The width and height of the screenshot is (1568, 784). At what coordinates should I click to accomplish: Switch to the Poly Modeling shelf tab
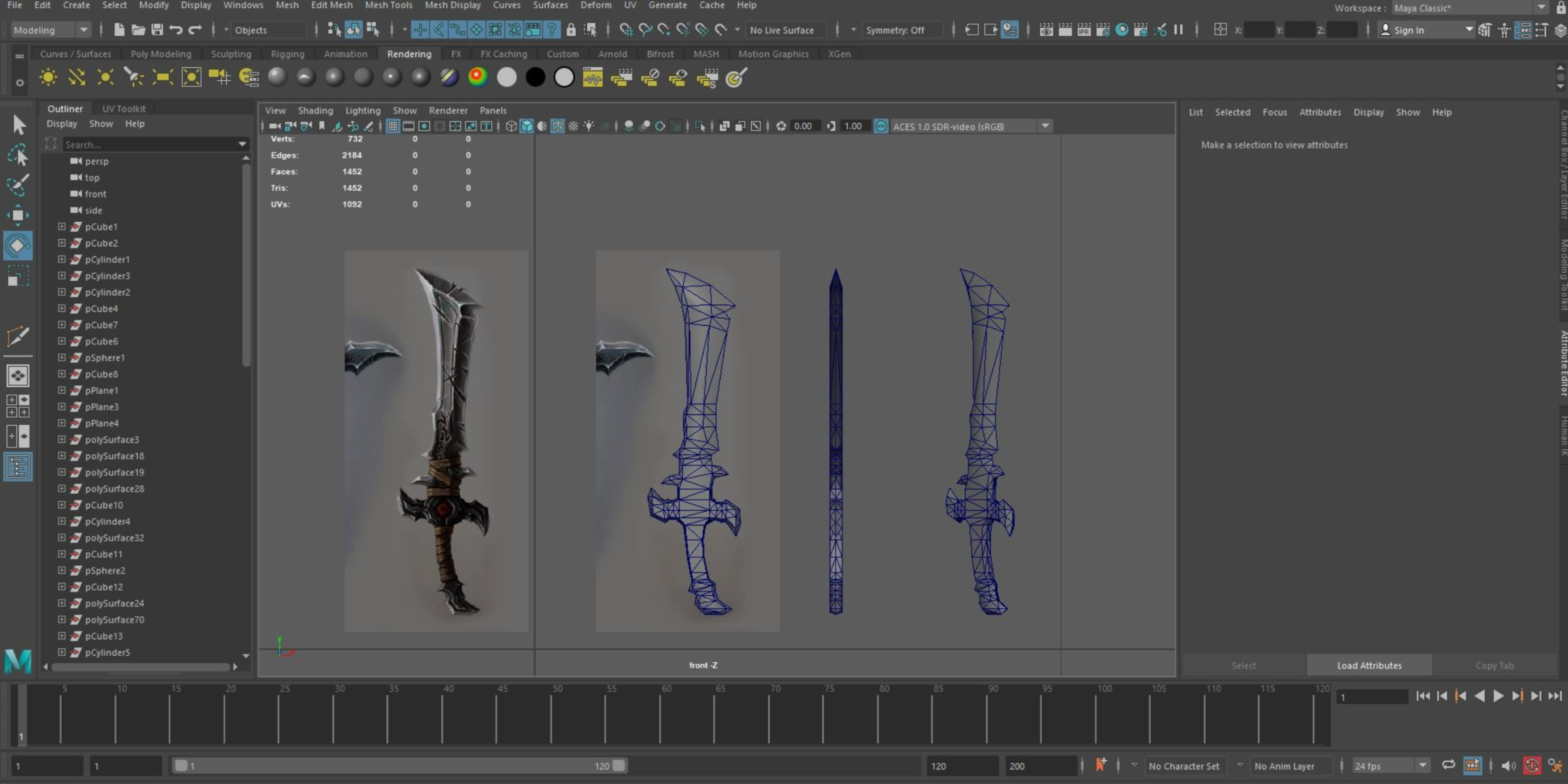(161, 54)
